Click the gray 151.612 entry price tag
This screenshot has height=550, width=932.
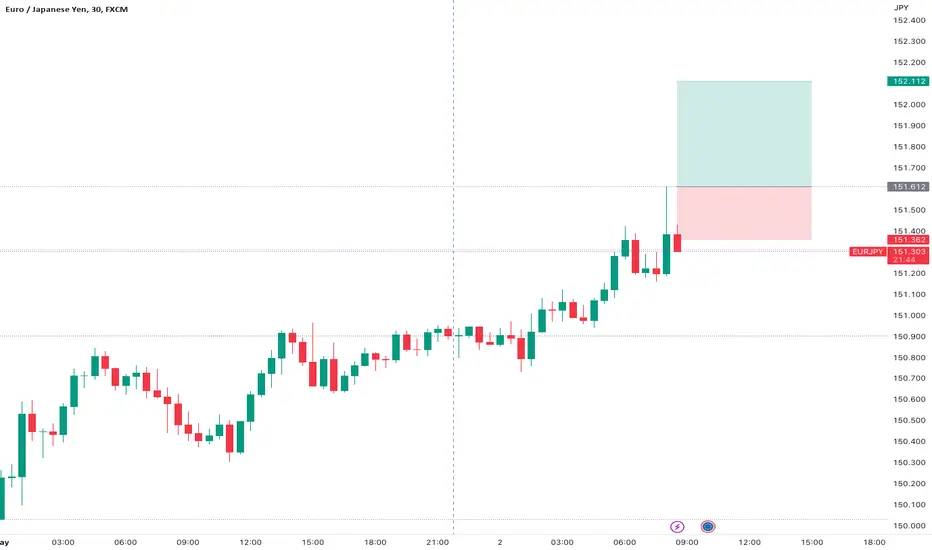908,187
